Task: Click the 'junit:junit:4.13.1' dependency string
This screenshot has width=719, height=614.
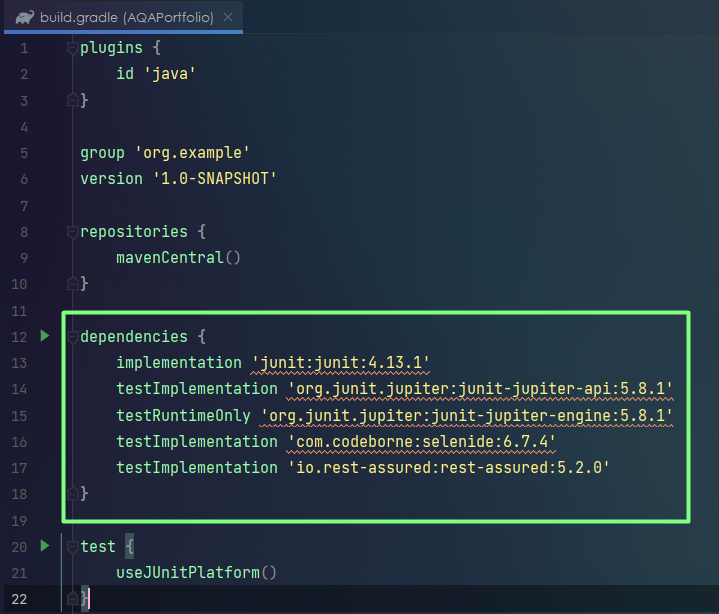Action: coord(340,363)
